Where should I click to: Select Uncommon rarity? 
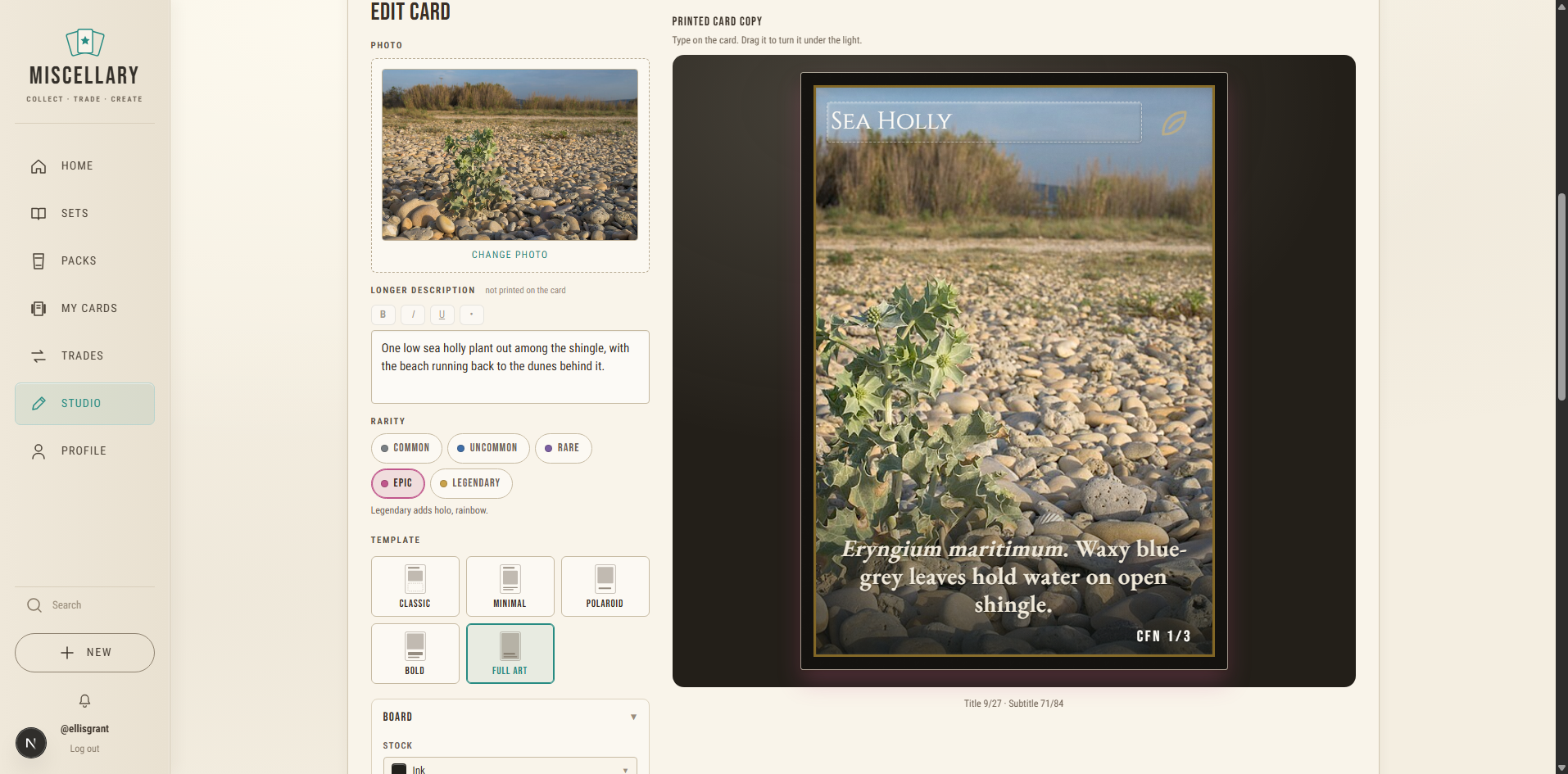[488, 448]
